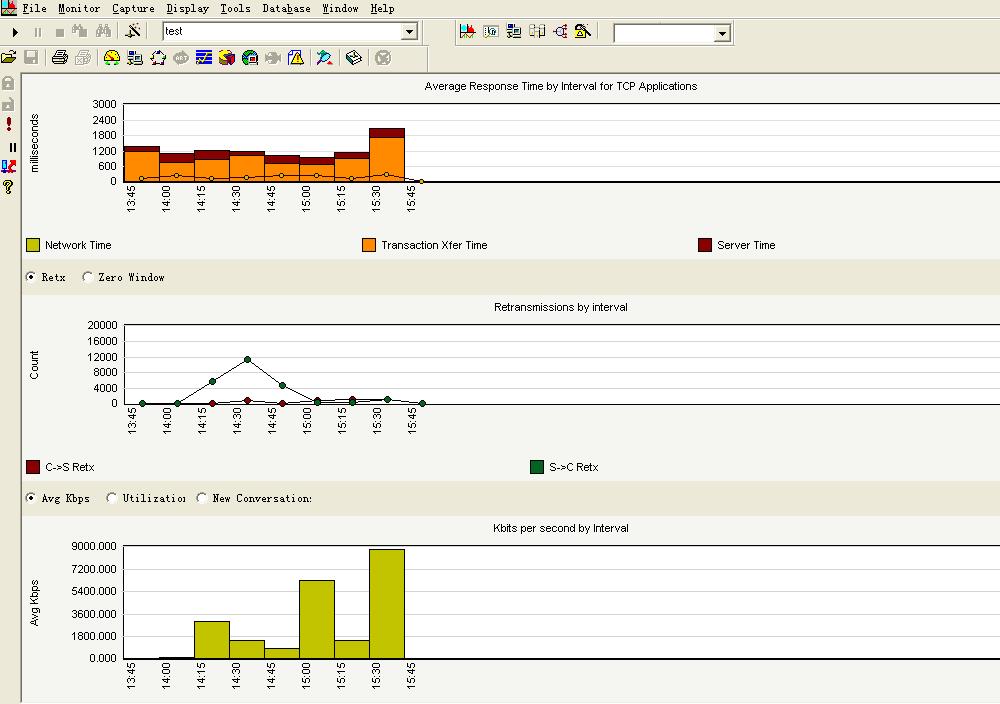
Task: Select the Retx radio button
Action: [x=31, y=277]
